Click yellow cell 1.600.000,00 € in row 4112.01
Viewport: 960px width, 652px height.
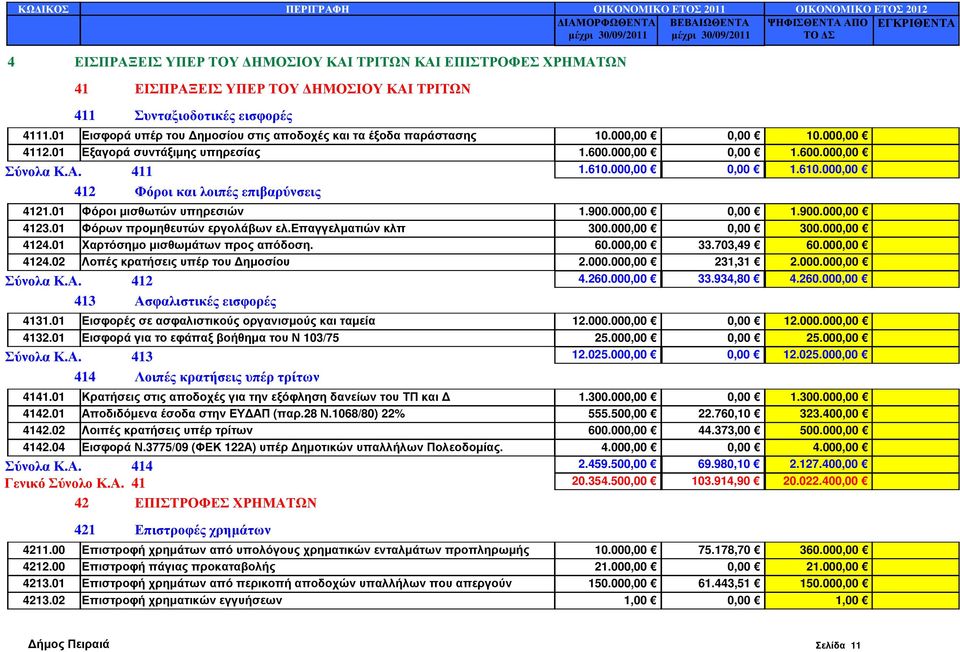click(x=819, y=152)
